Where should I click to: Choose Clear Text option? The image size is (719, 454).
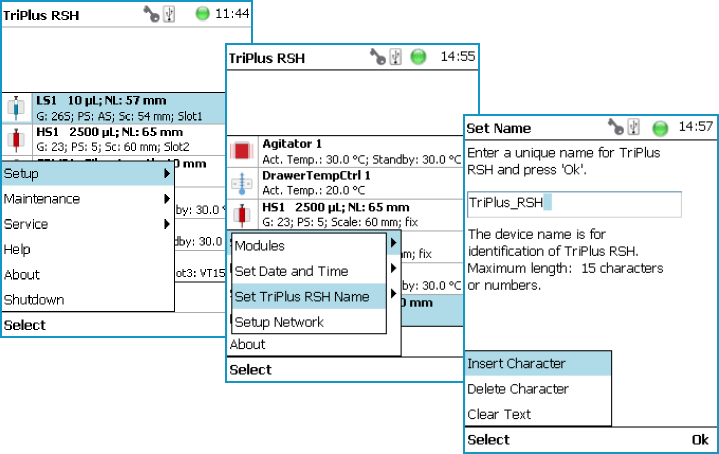[x=538, y=414]
